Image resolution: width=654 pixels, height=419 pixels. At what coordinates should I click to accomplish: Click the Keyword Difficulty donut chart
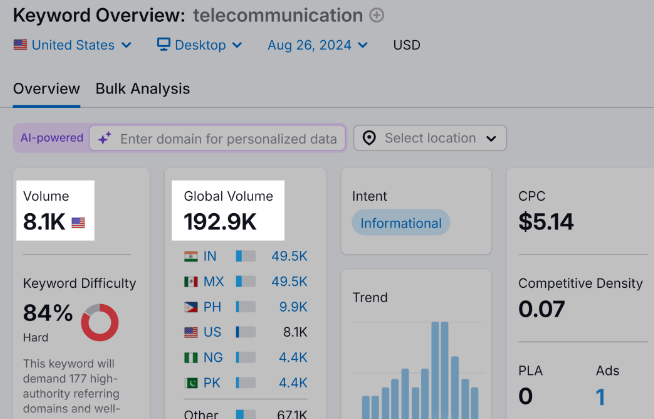(100, 322)
